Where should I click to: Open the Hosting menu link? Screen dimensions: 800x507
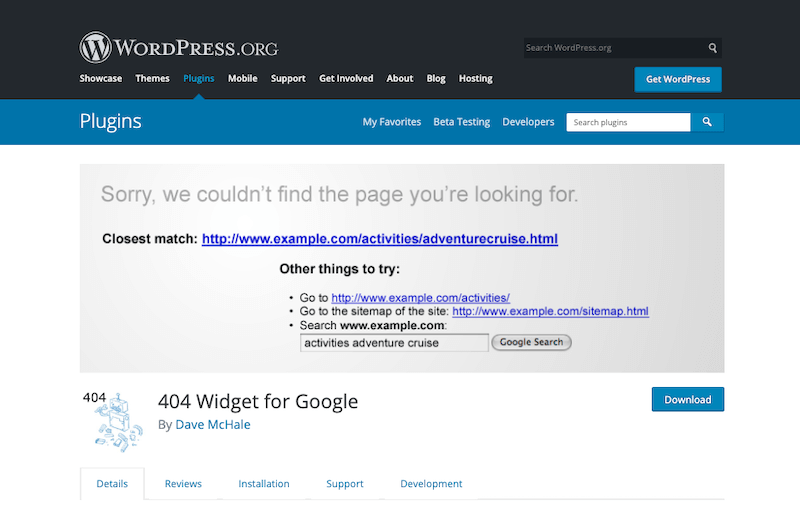(475, 79)
